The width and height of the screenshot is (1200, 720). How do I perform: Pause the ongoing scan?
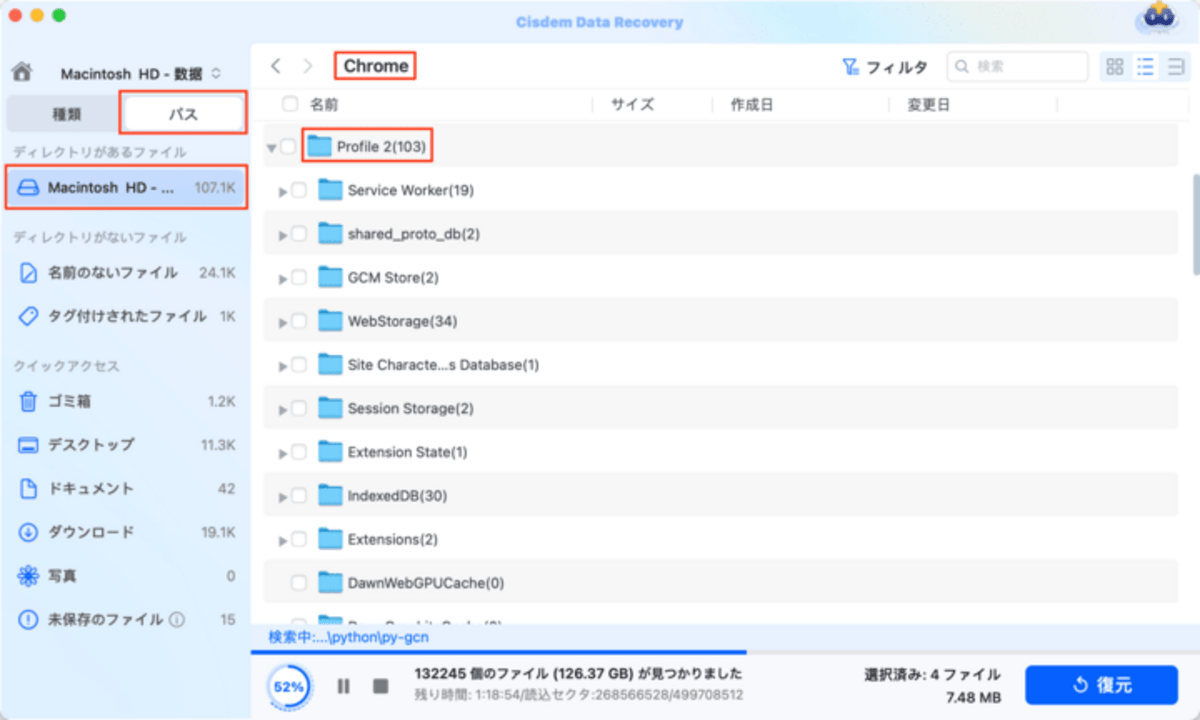click(343, 686)
